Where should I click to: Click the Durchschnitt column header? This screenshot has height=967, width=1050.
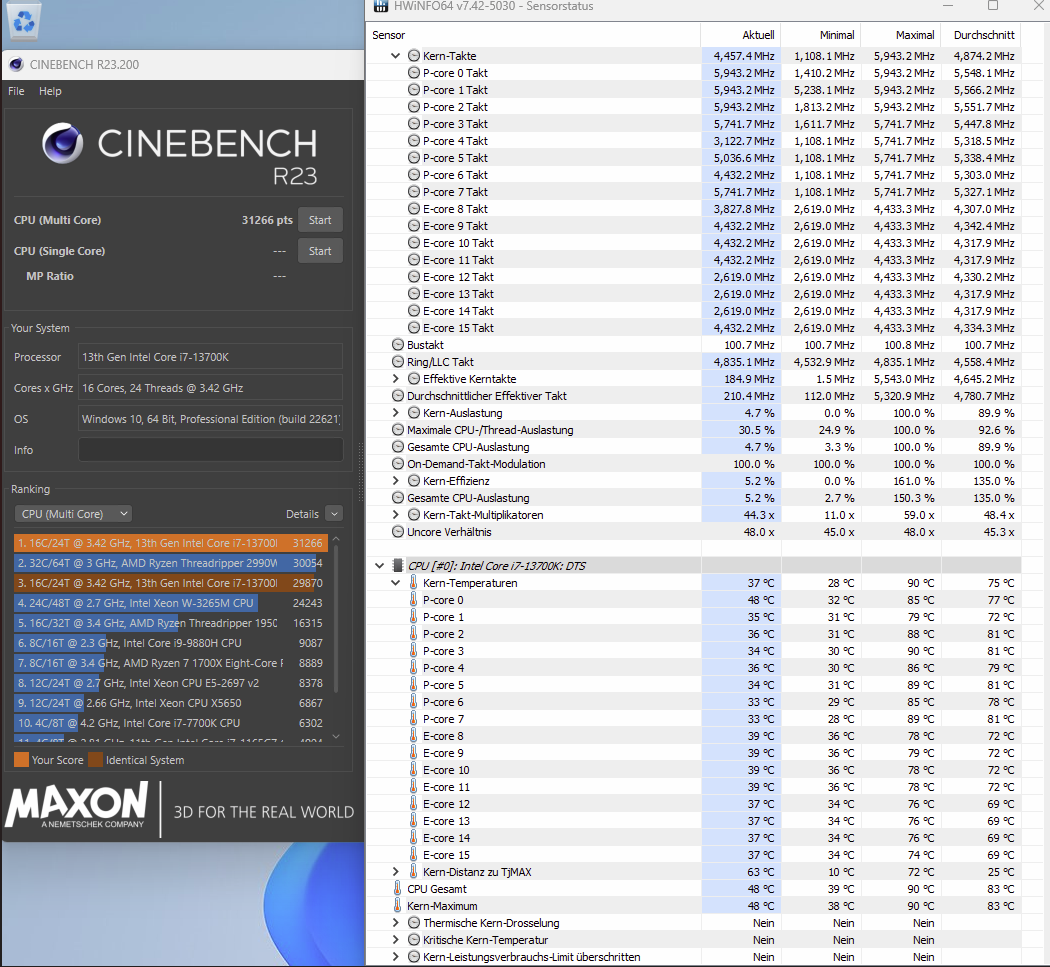click(981, 35)
